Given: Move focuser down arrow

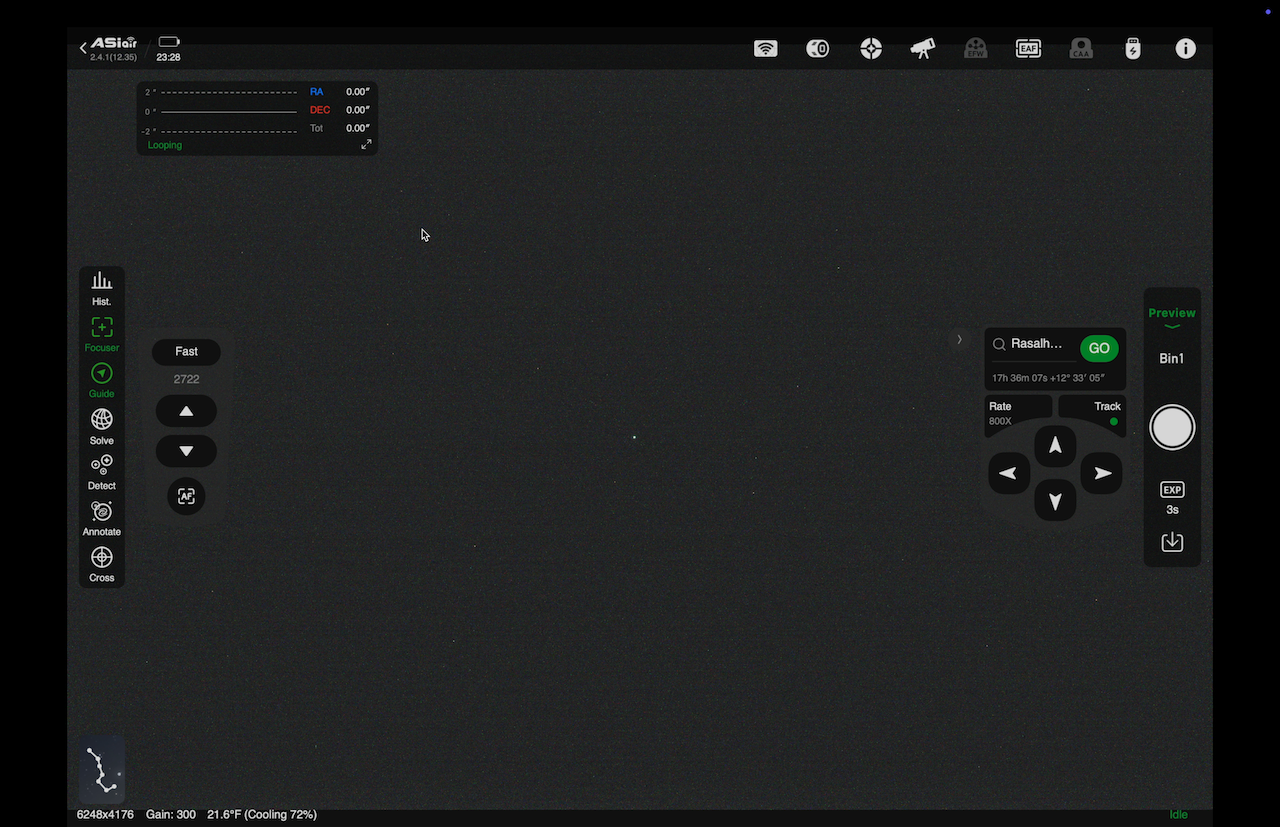Looking at the screenshot, I should [186, 451].
